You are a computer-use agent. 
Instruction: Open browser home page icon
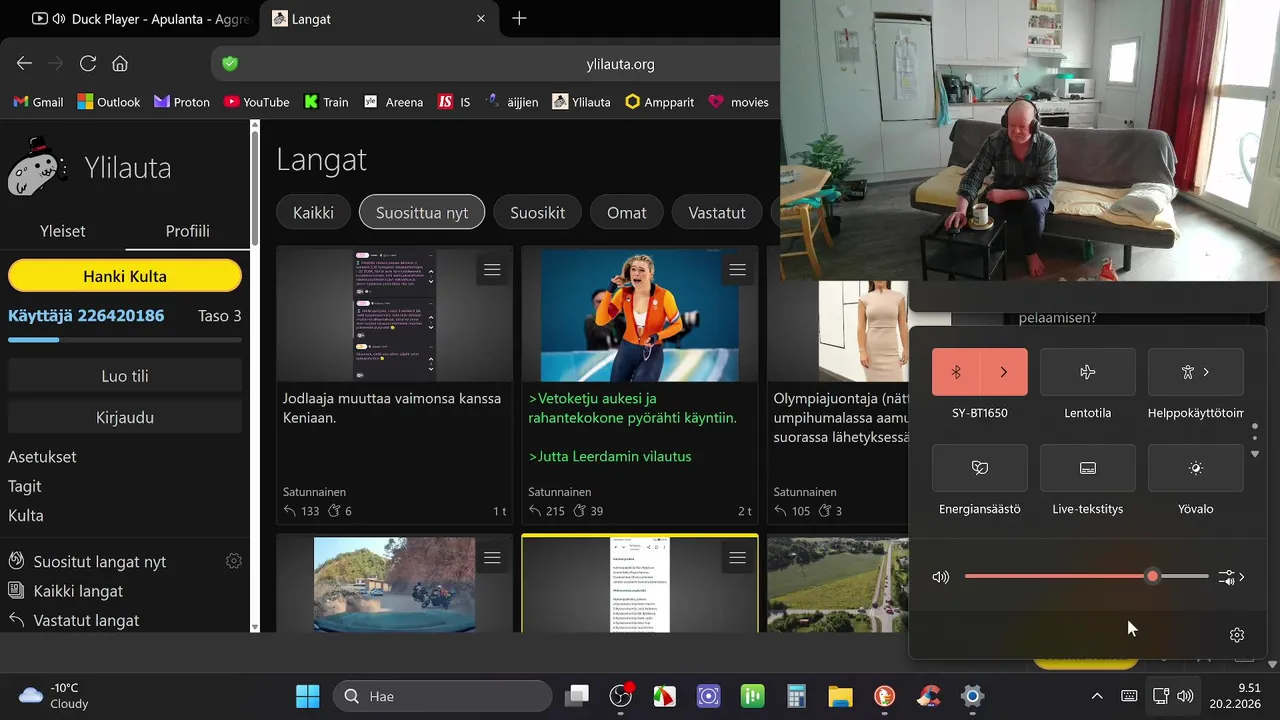point(120,63)
